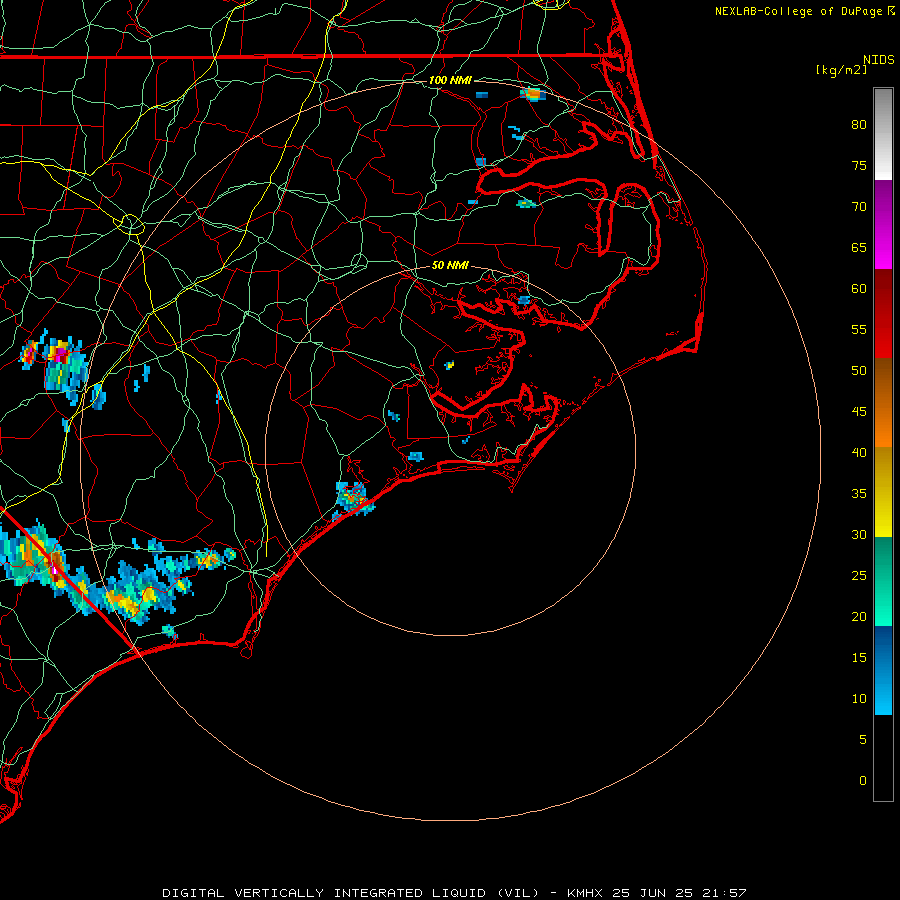Viewport: 900px width, 900px height.
Task: Click the 100 NMI range ring label
Action: pos(449,80)
